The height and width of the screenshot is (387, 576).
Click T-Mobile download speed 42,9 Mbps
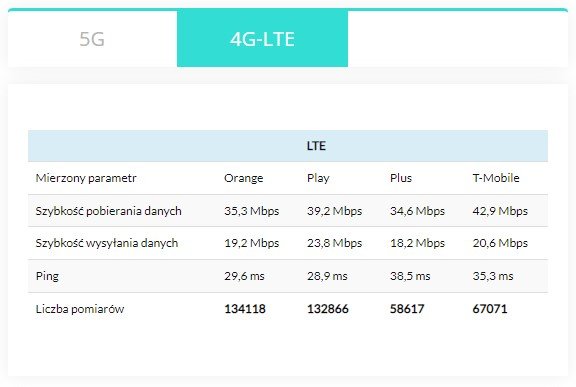click(x=500, y=211)
